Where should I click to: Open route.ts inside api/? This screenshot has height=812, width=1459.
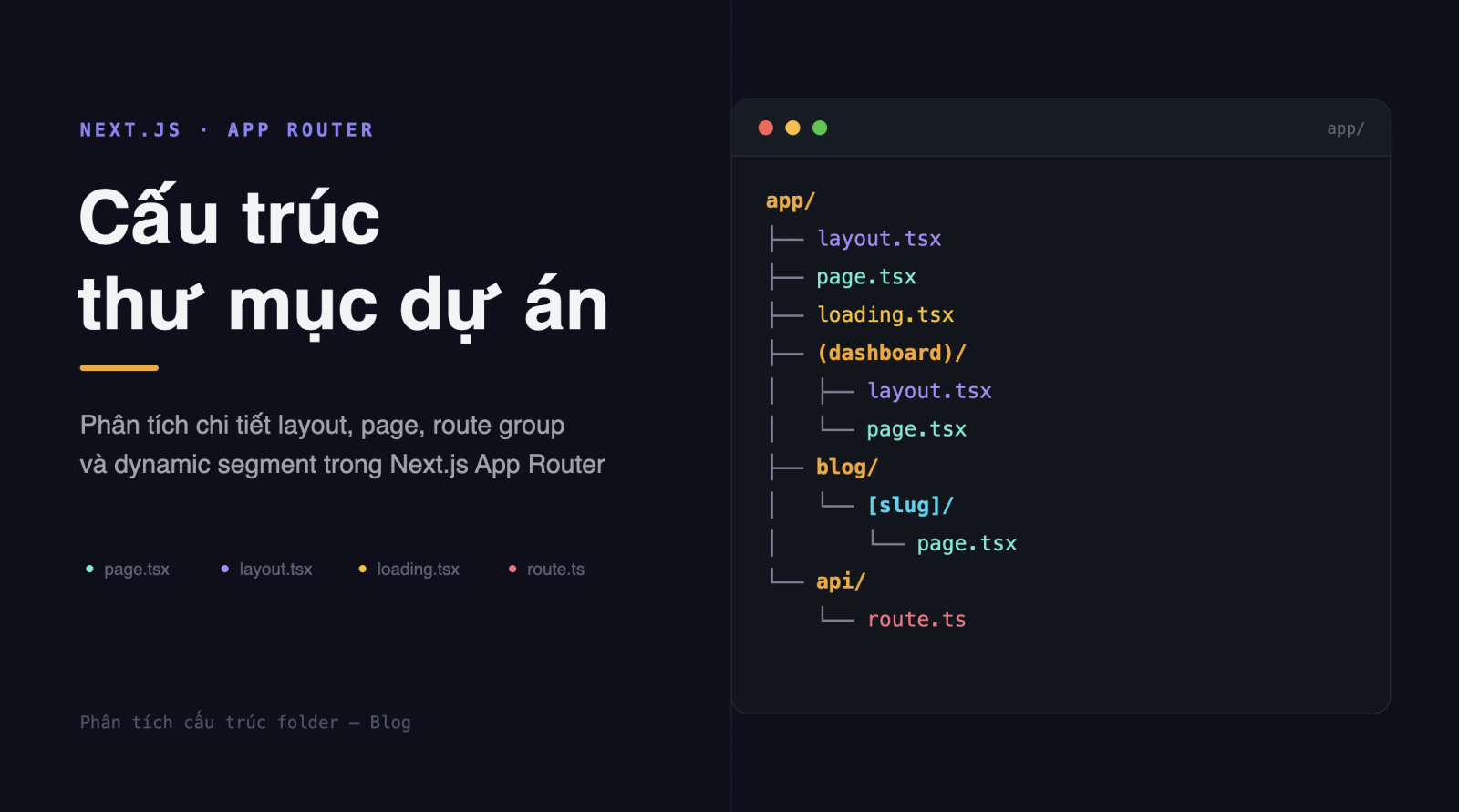[x=916, y=620]
